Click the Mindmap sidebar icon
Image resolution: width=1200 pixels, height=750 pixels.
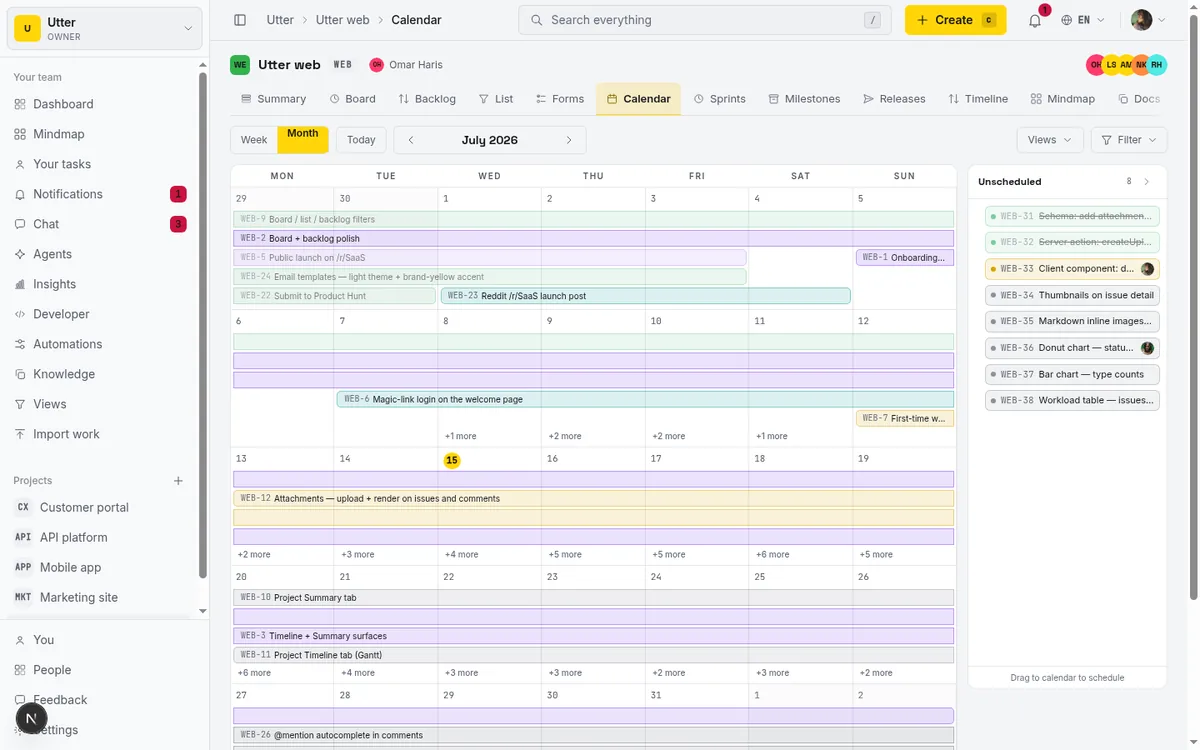tap(20, 134)
